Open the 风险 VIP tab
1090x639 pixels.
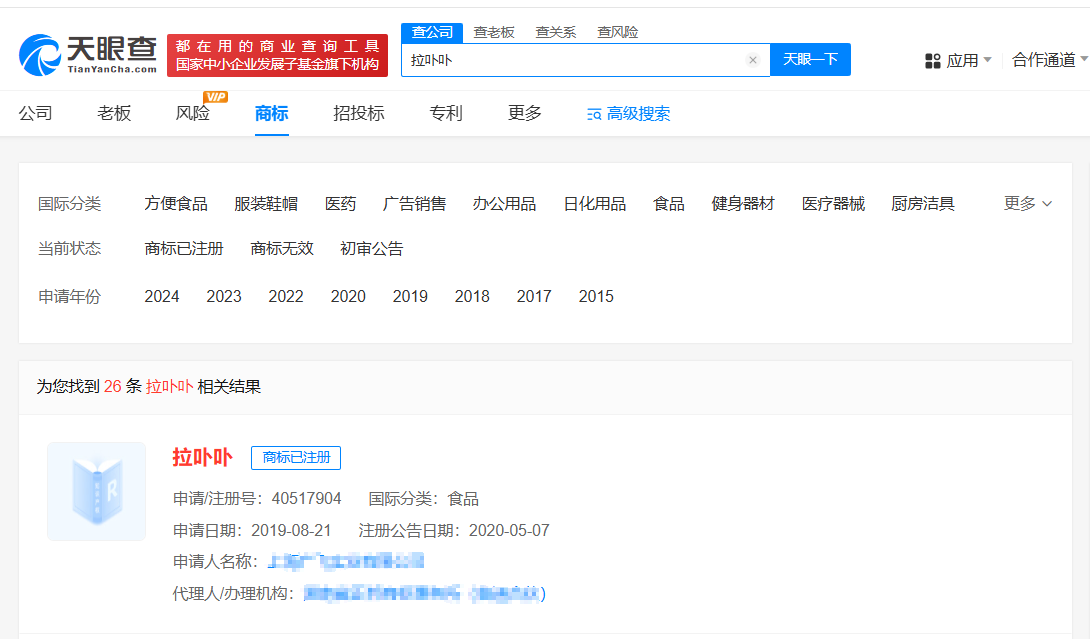pyautogui.click(x=193, y=113)
